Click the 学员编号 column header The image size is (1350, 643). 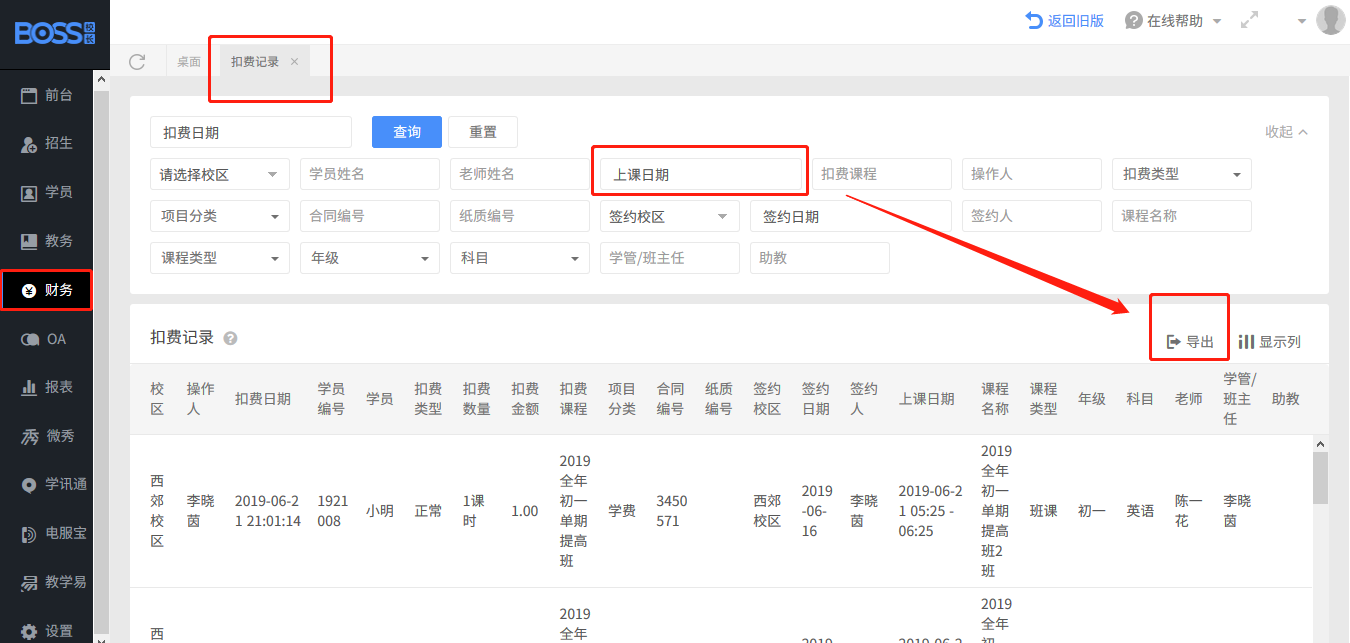[x=331, y=398]
